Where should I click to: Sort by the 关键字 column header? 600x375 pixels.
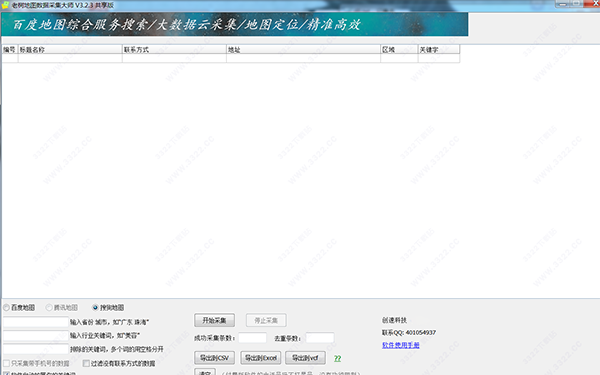[439, 50]
